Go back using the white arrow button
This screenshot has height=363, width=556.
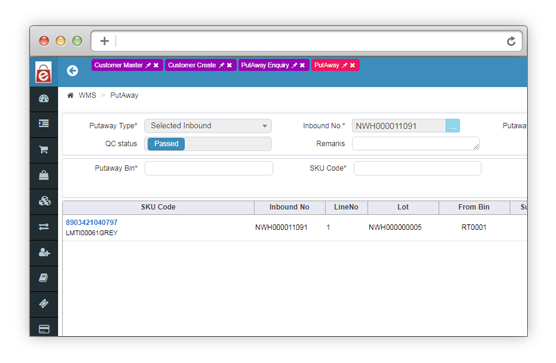tap(72, 71)
